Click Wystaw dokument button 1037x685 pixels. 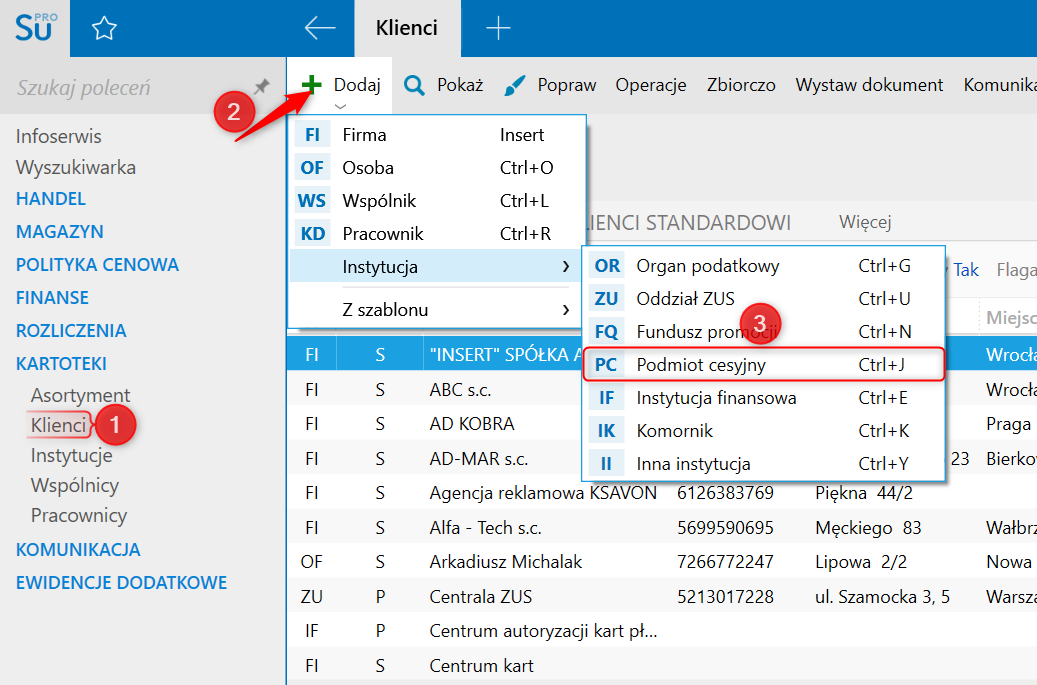point(869,85)
